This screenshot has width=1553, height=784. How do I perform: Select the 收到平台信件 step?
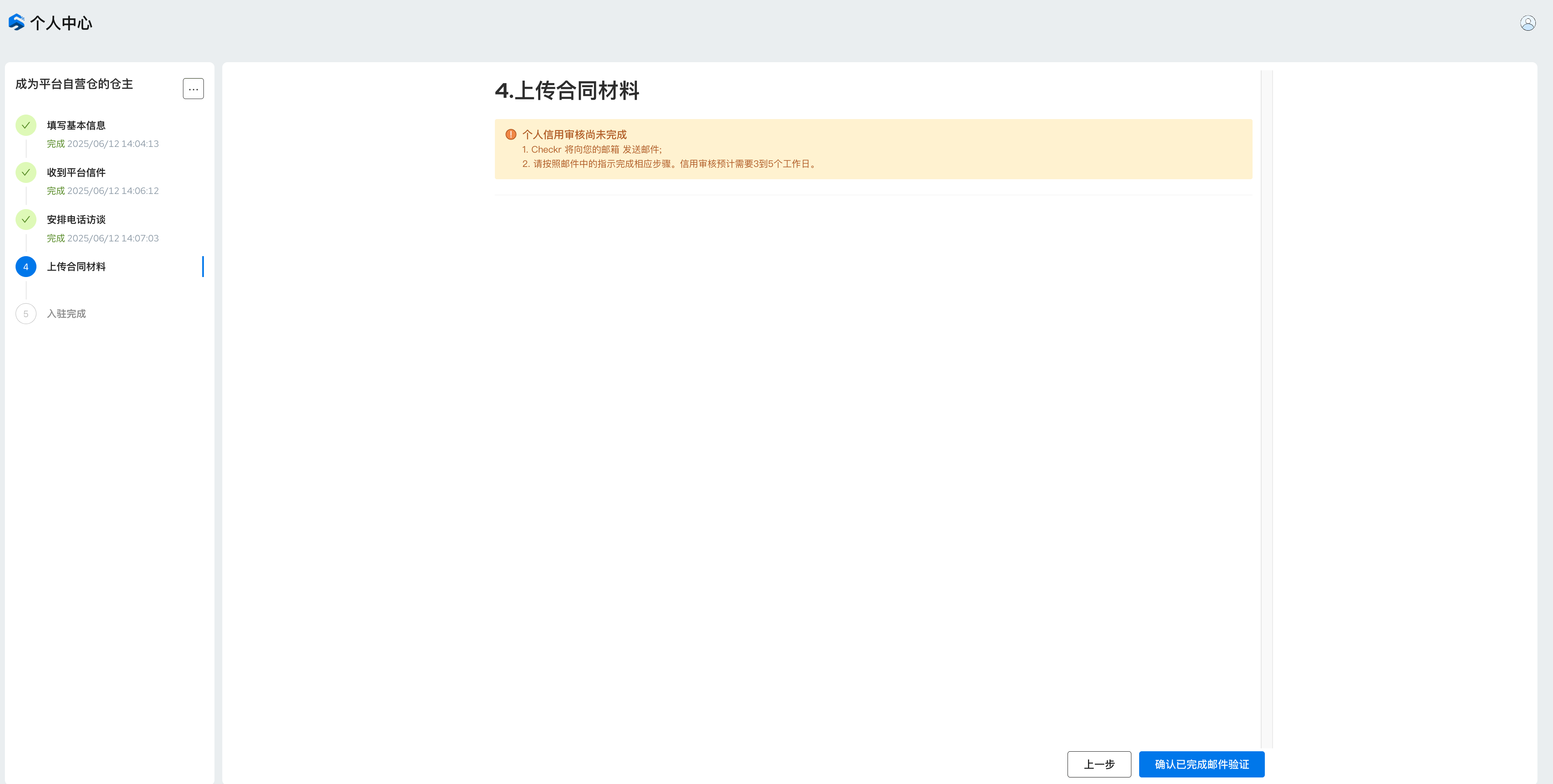point(76,172)
